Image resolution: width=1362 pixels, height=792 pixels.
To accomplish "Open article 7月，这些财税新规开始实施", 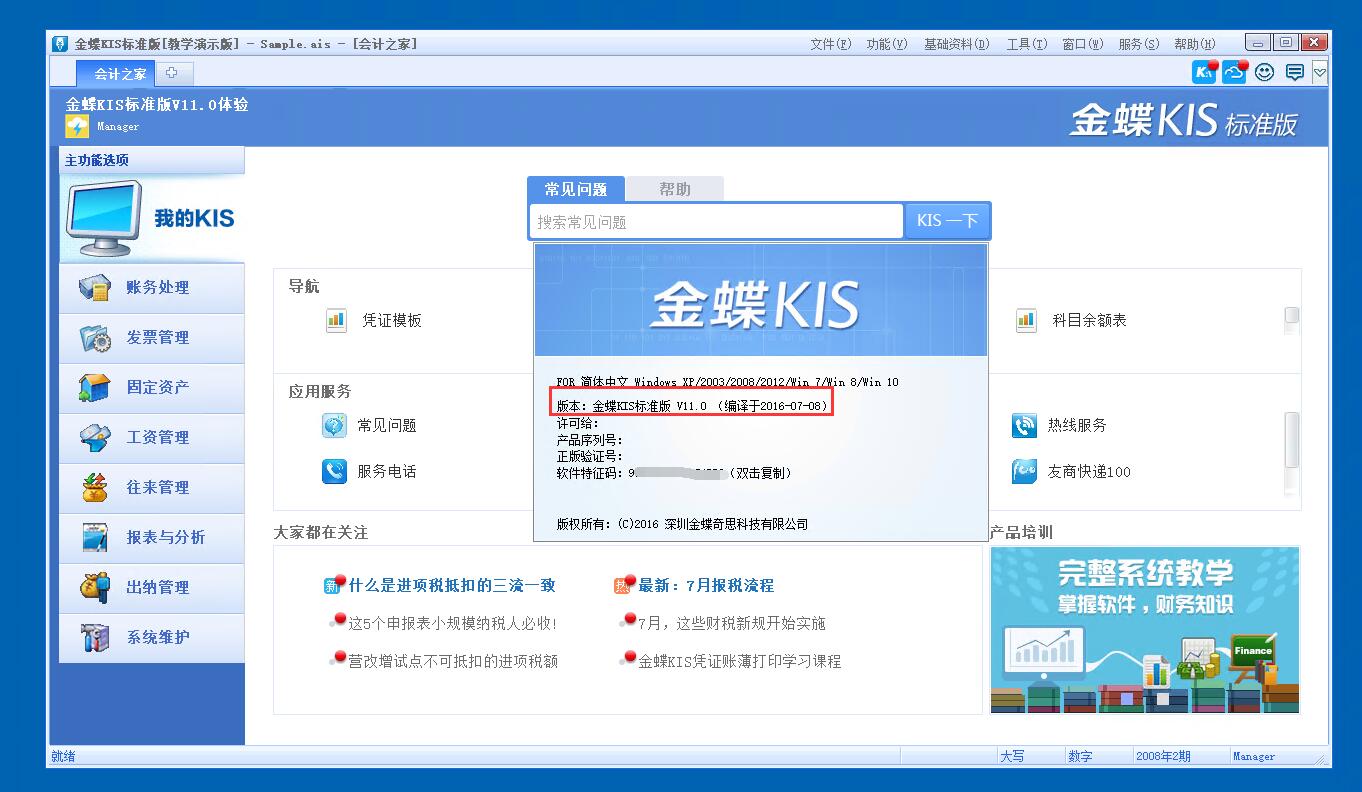I will tap(732, 624).
